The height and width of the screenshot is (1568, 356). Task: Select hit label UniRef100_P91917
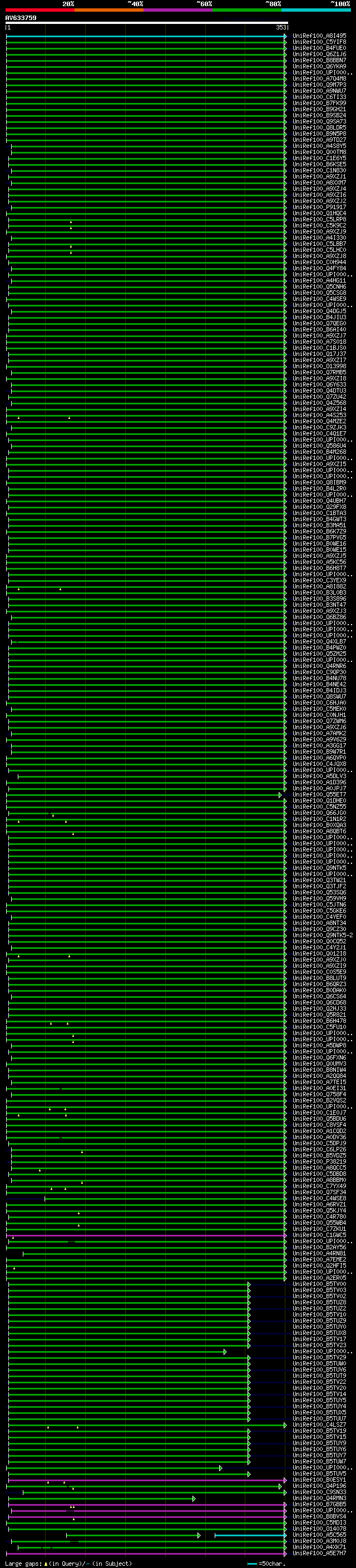(319, 207)
